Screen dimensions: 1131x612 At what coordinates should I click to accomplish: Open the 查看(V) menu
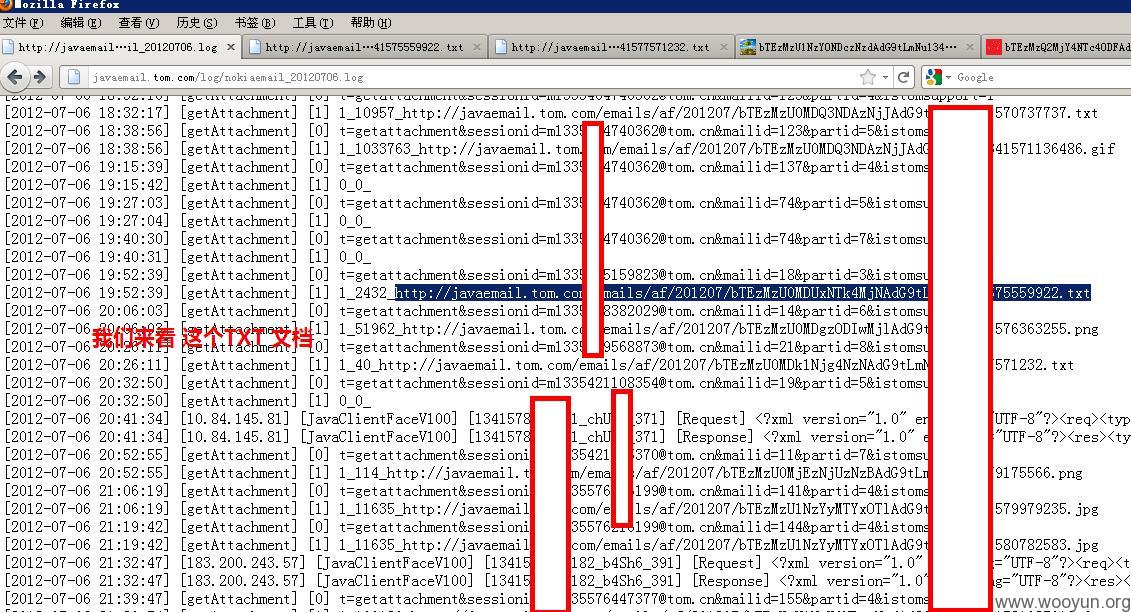coord(139,22)
